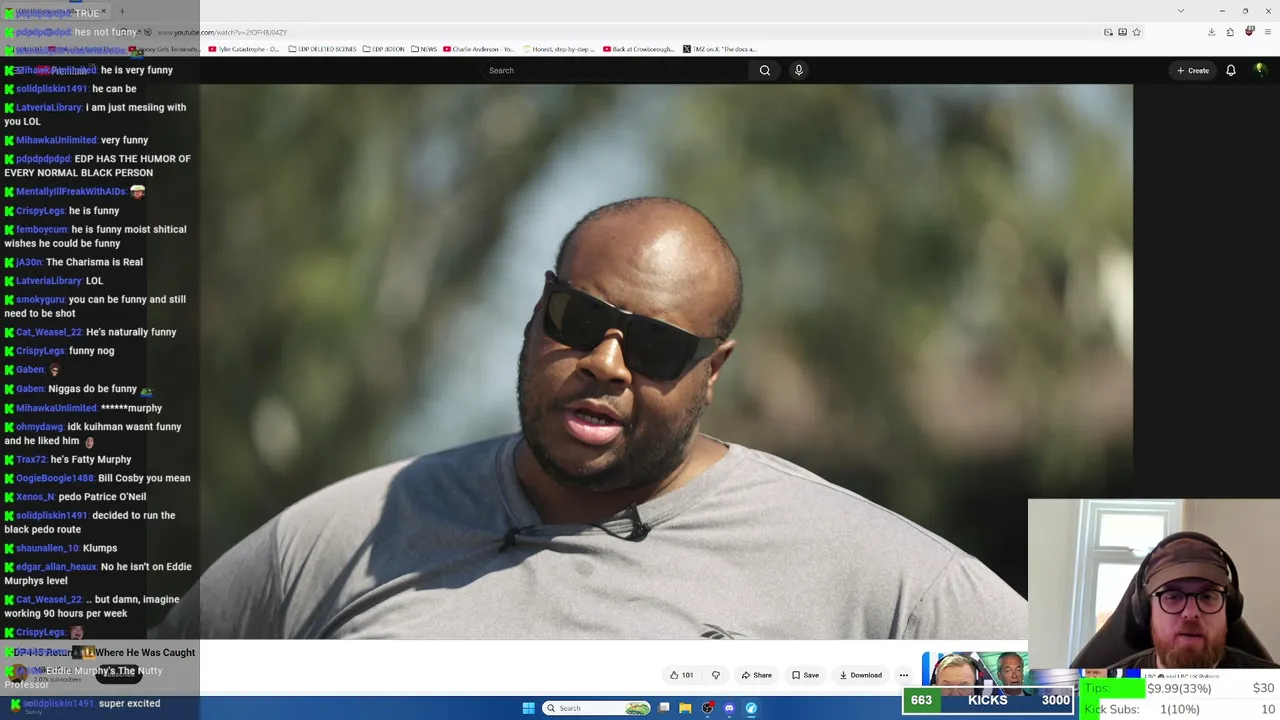Click the KICKS goal counter bar
This screenshot has height=720, width=1280.
coord(988,700)
